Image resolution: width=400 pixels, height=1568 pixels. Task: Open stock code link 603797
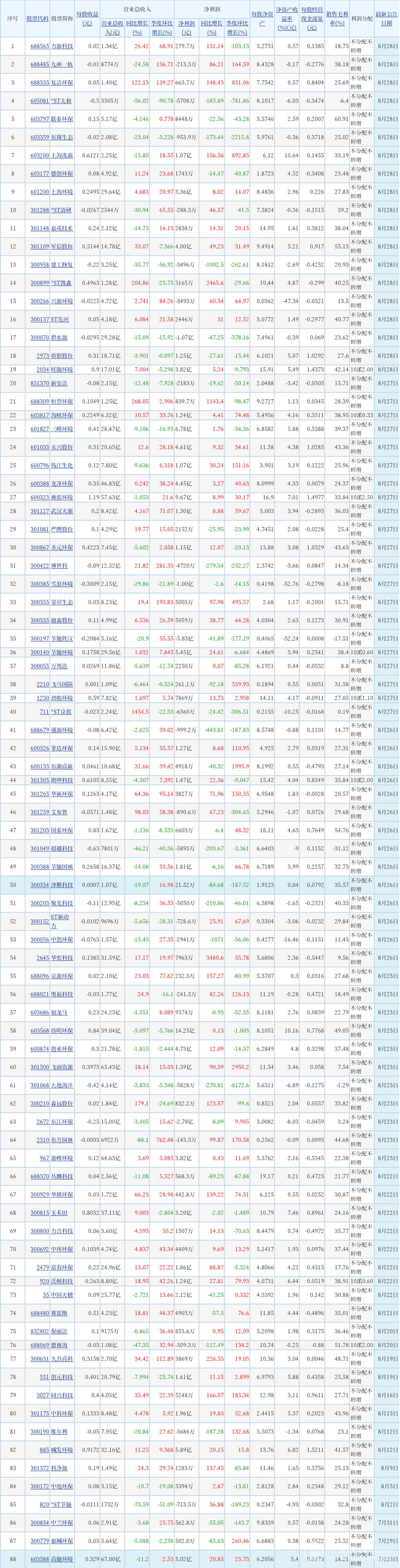click(40, 119)
